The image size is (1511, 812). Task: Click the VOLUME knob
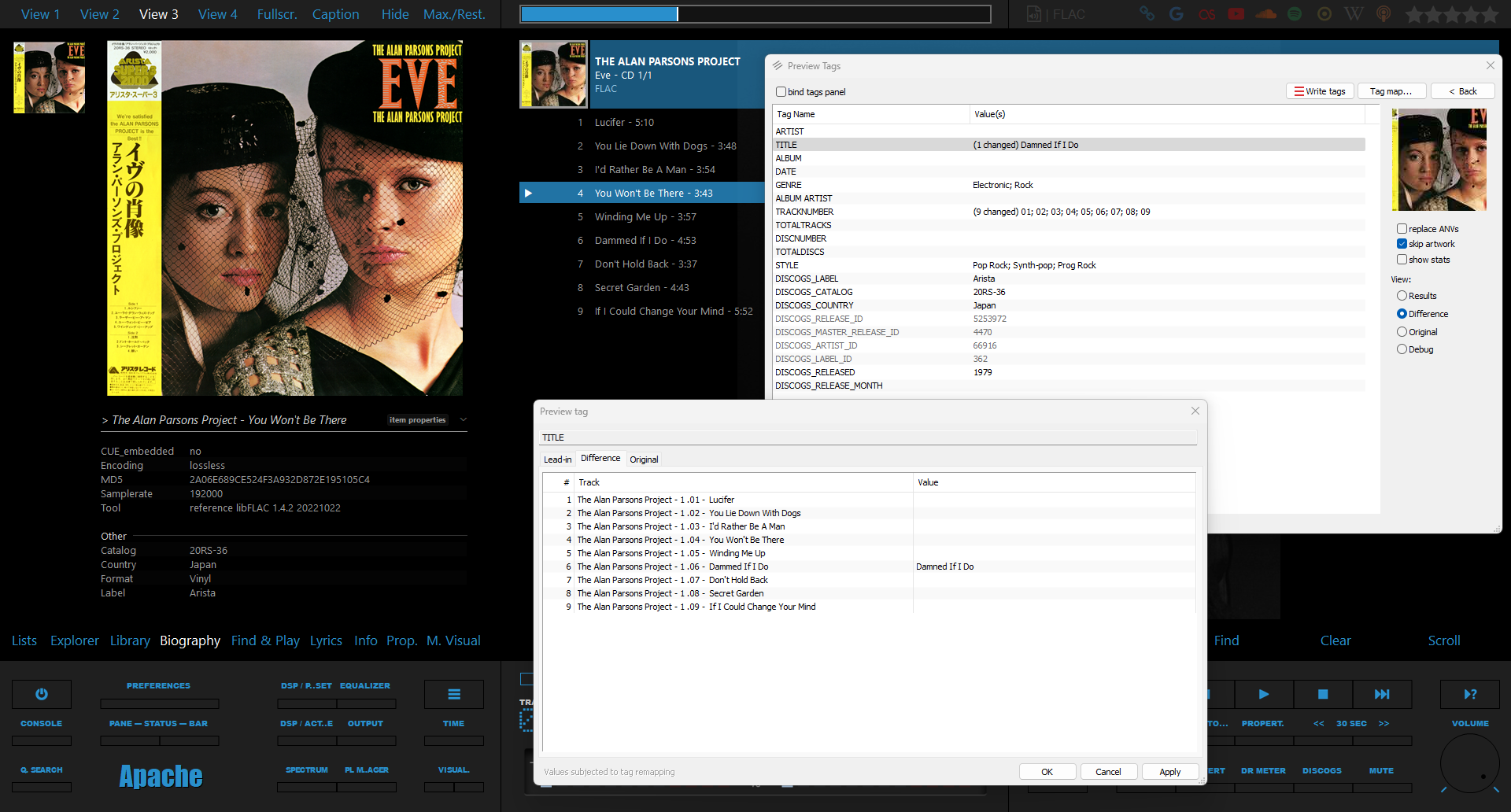coord(1469,763)
